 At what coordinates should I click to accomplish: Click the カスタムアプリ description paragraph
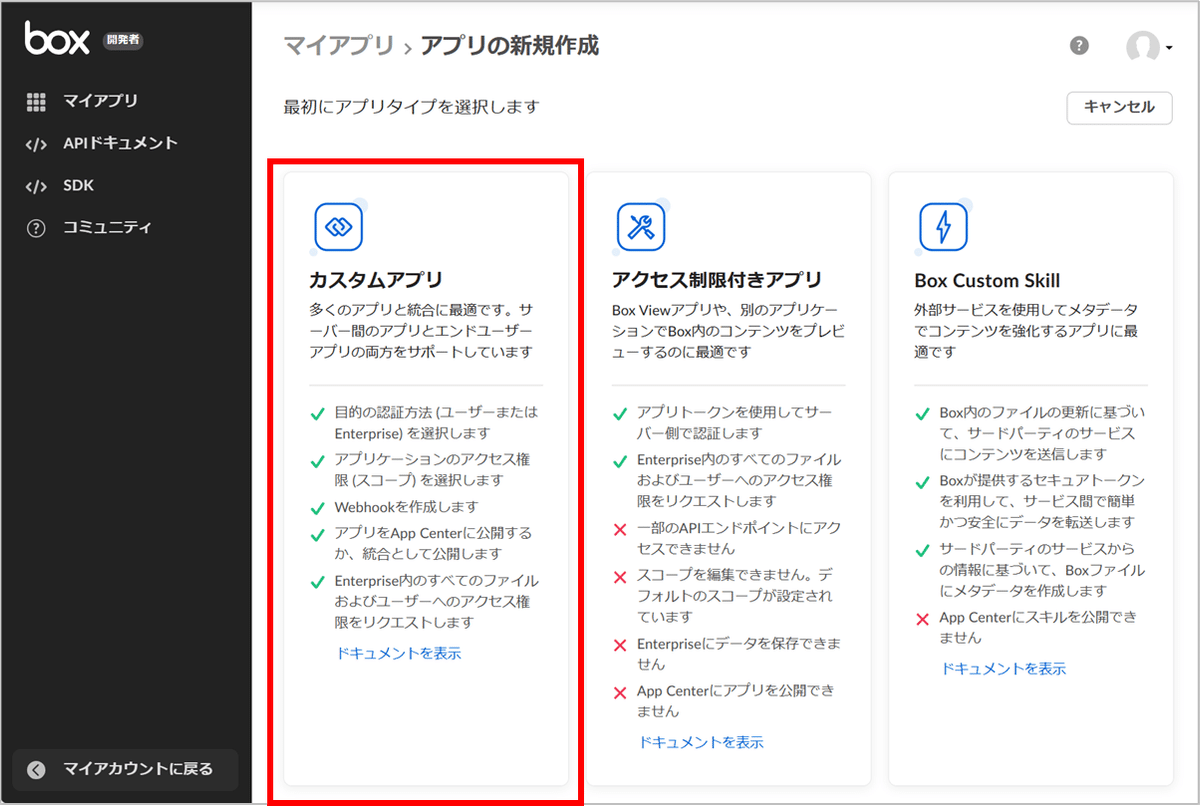(422, 331)
